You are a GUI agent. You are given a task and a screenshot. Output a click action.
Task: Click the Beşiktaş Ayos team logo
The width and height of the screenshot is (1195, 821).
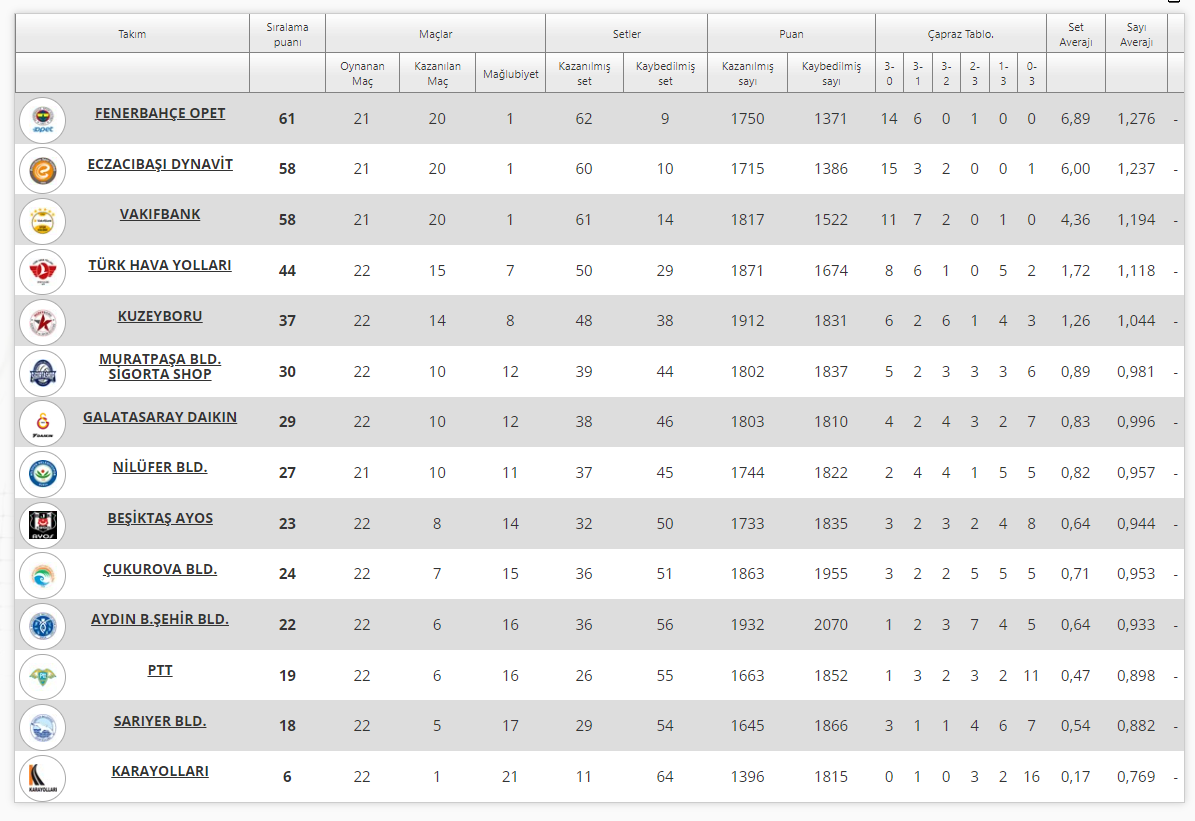pos(42,525)
